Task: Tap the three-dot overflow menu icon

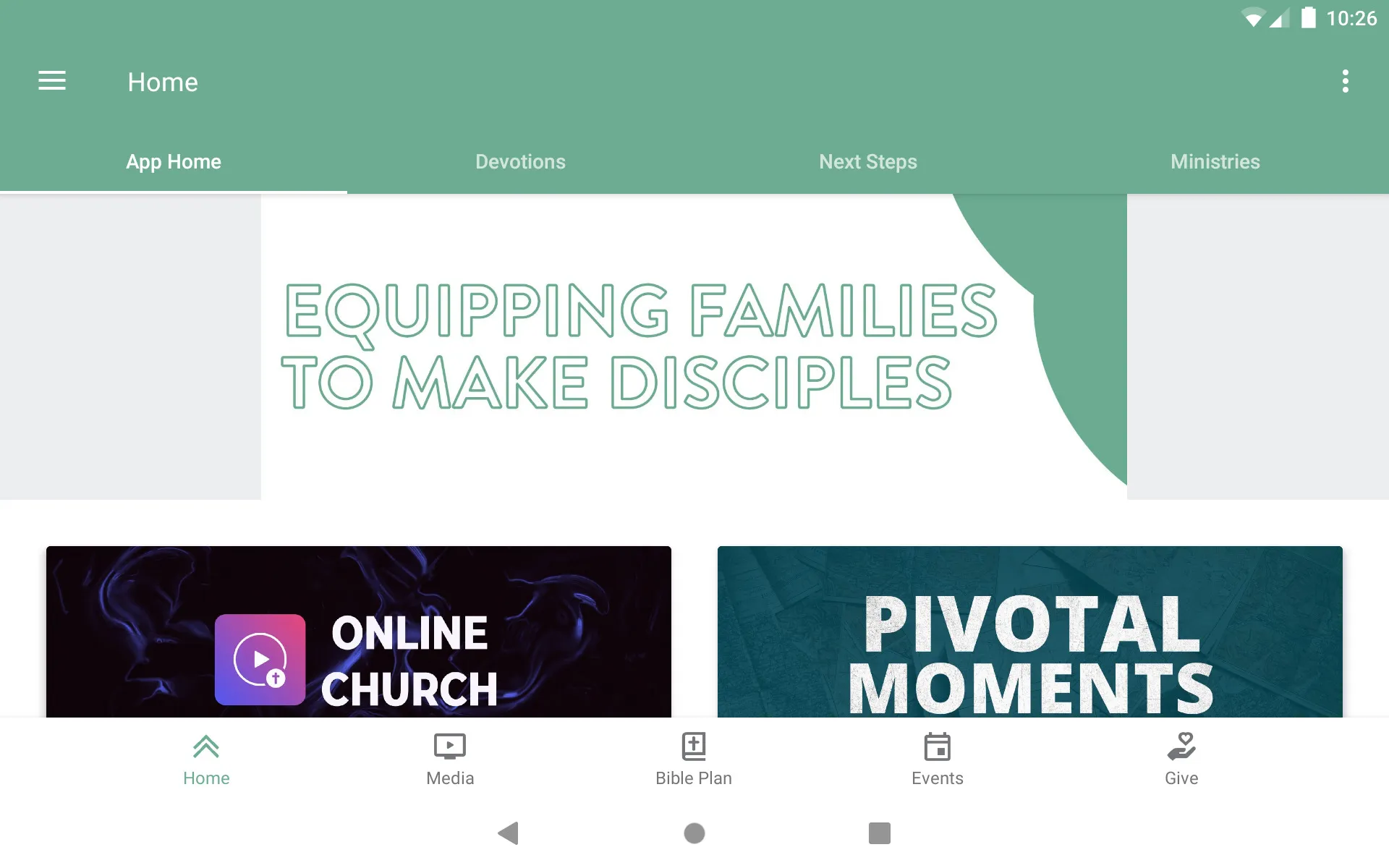Action: coord(1346,81)
